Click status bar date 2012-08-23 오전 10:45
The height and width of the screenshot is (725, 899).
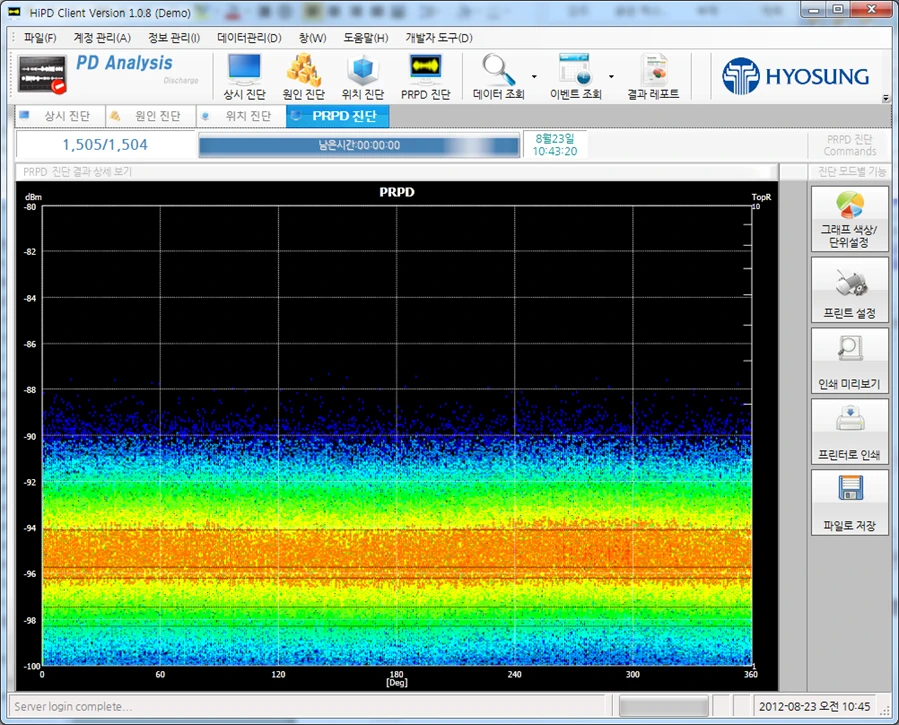tap(815, 707)
